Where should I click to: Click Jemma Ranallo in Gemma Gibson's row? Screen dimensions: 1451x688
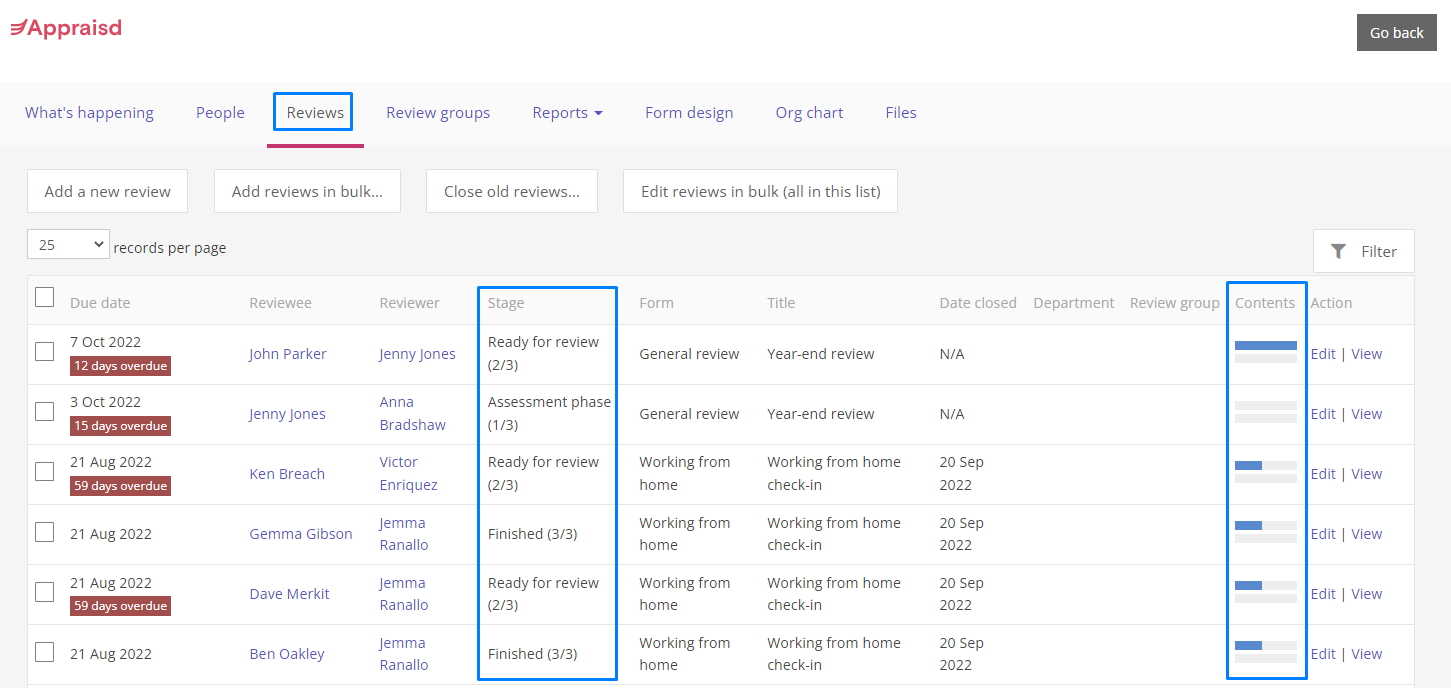(404, 534)
